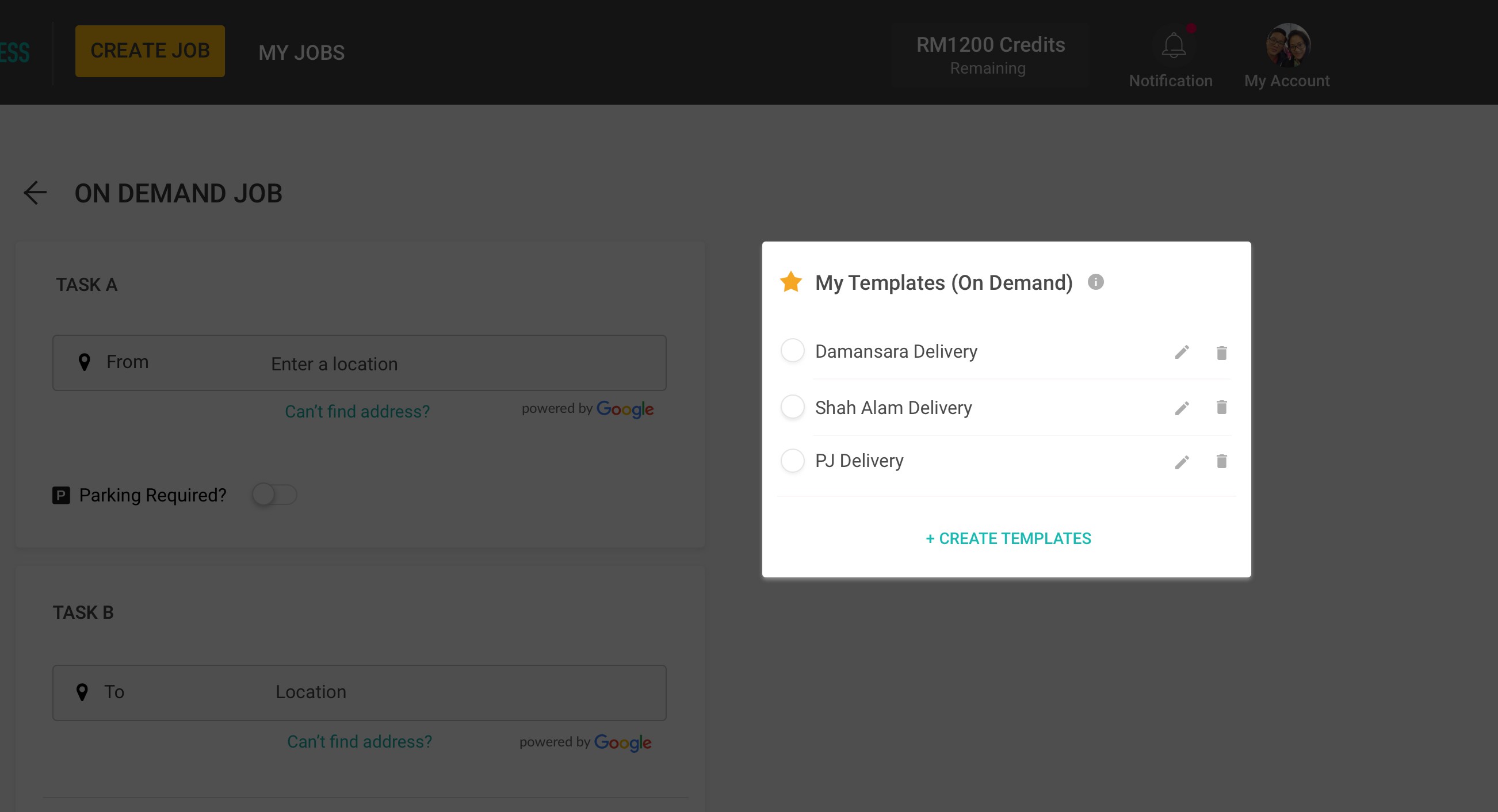Select Damansara Delivery radio button
The width and height of the screenshot is (1498, 812).
point(793,350)
